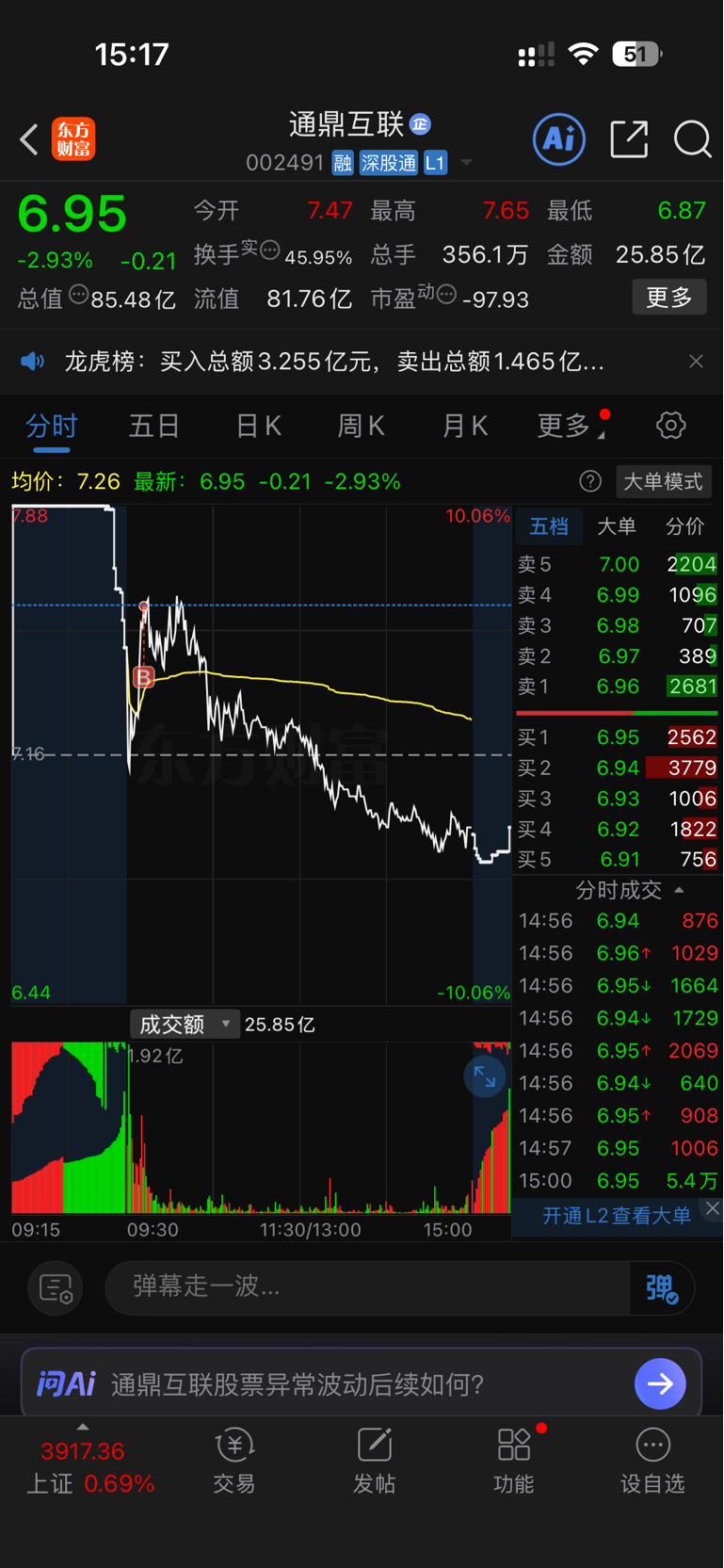Tap the L1 level badge
This screenshot has width=724, height=1568.
point(435,163)
